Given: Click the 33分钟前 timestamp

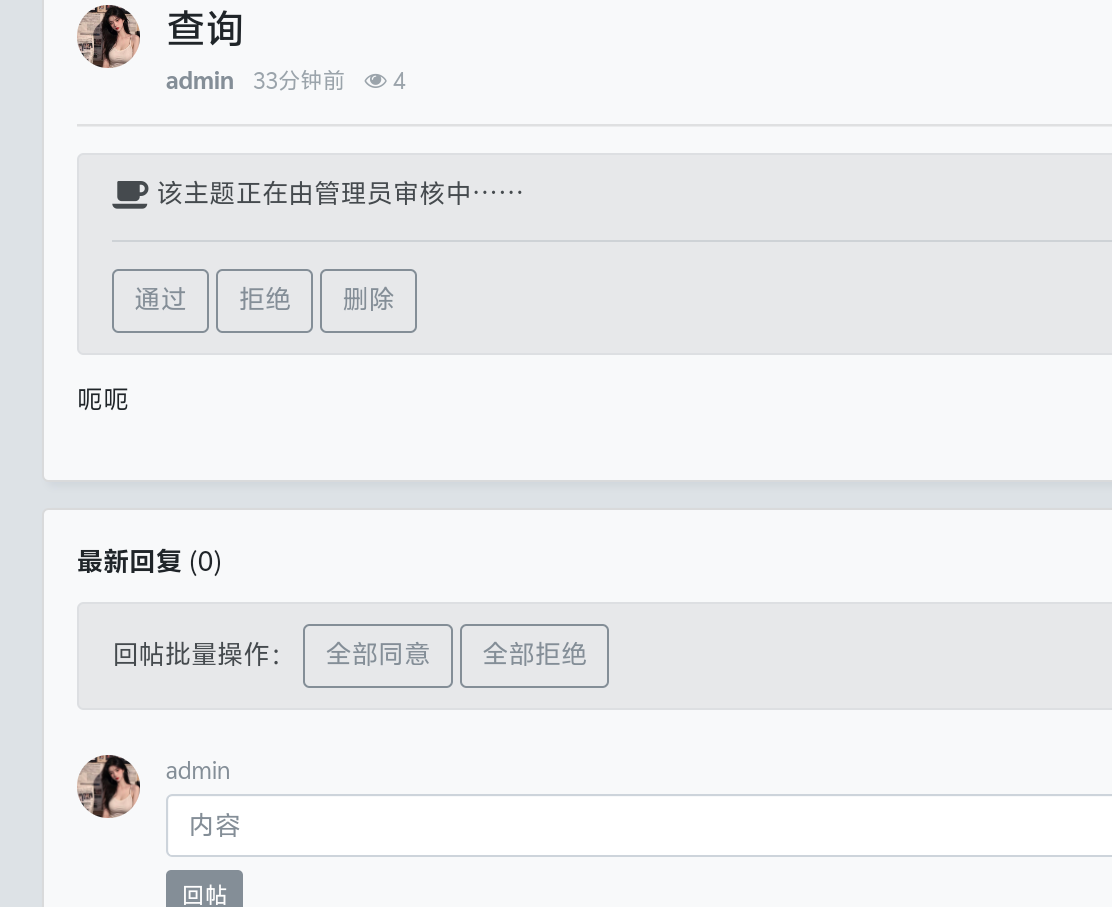Looking at the screenshot, I should [x=299, y=81].
